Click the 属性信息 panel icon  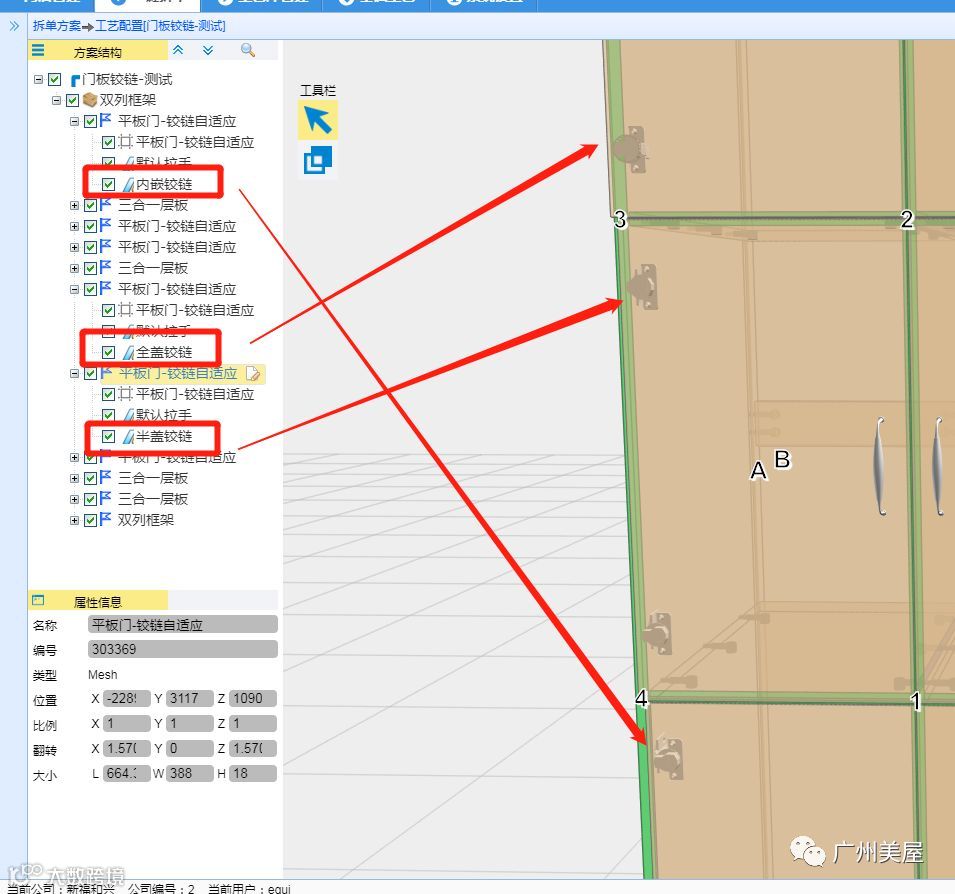pyautogui.click(x=38, y=600)
